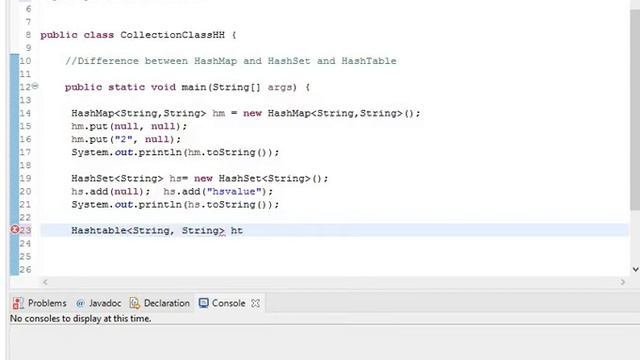Click System.out.println(hm.toString()) statement
The height and width of the screenshot is (360, 640).
tap(176, 153)
